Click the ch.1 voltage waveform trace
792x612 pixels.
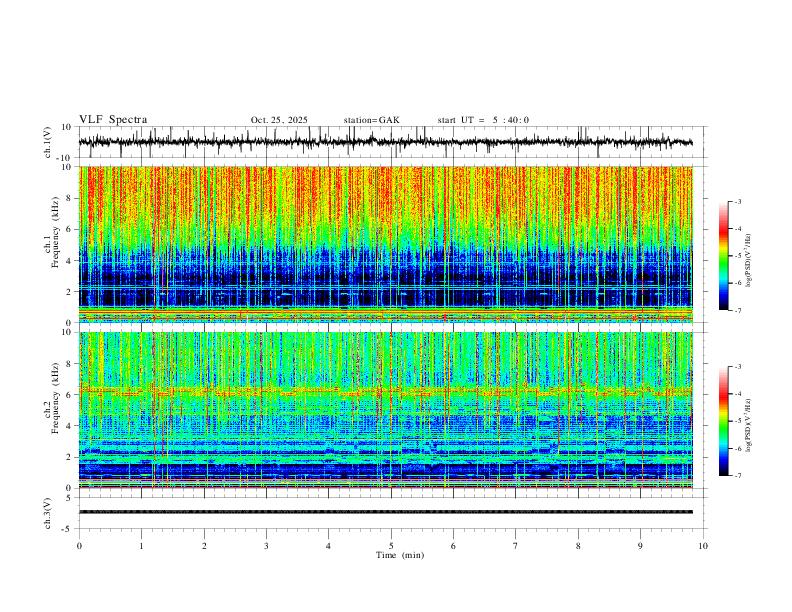click(x=385, y=142)
